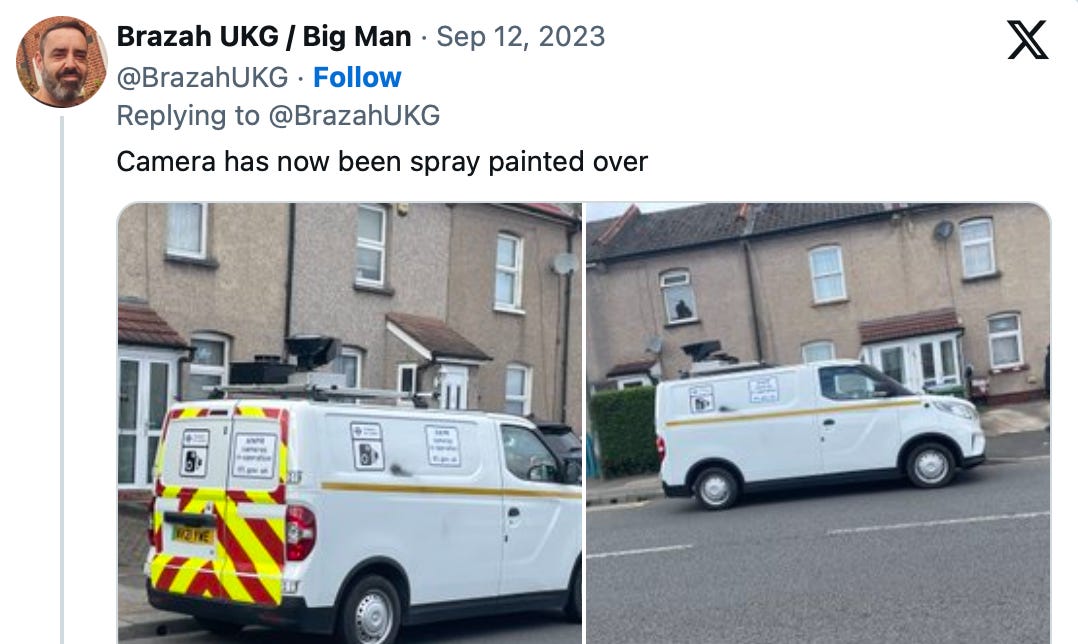Viewport: 1078px width, 644px height.
Task: Open the right photo of the van's side
Action: click(818, 423)
